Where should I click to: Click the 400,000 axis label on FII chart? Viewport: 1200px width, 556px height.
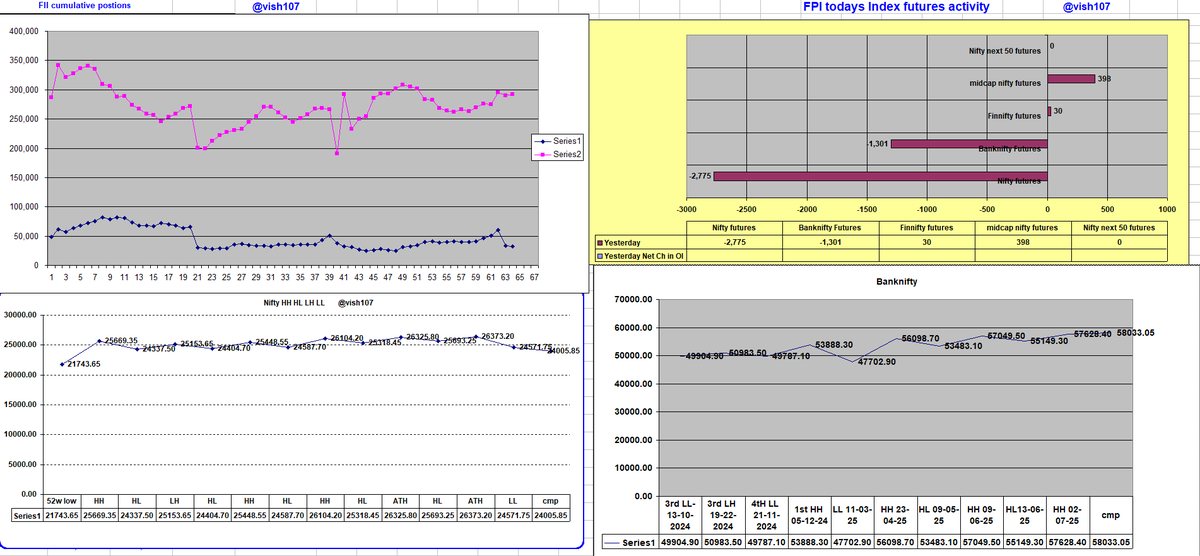coord(24,32)
